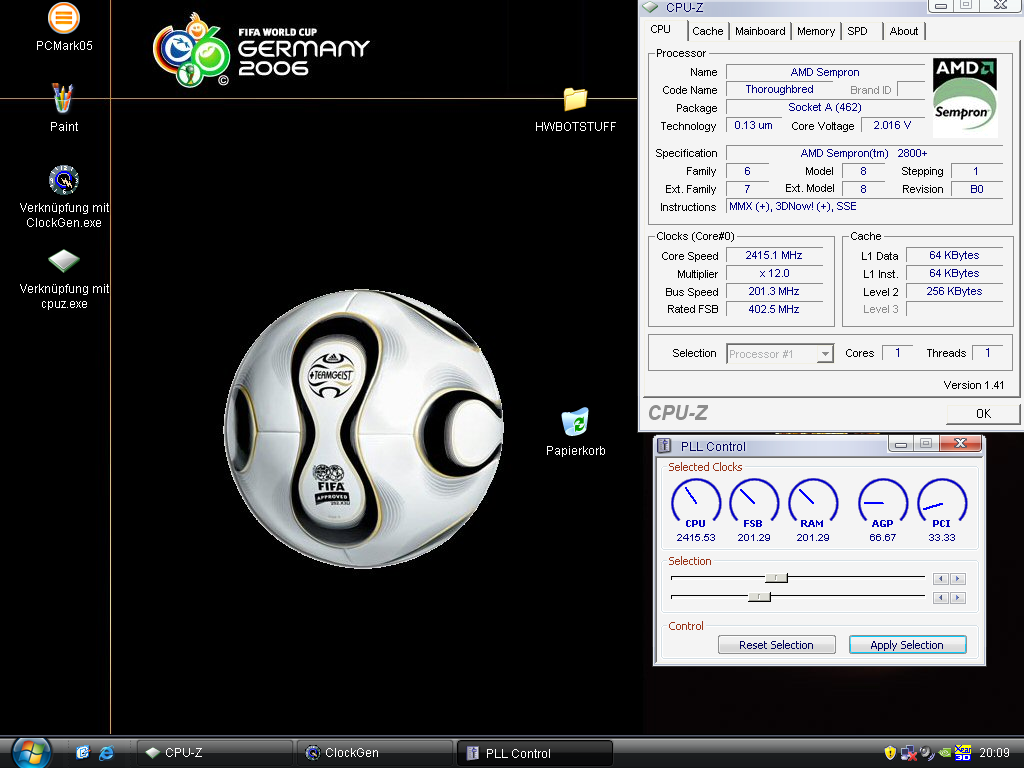Select the Papierkorb recycle bin icon
The image size is (1024, 768).
coord(575,422)
